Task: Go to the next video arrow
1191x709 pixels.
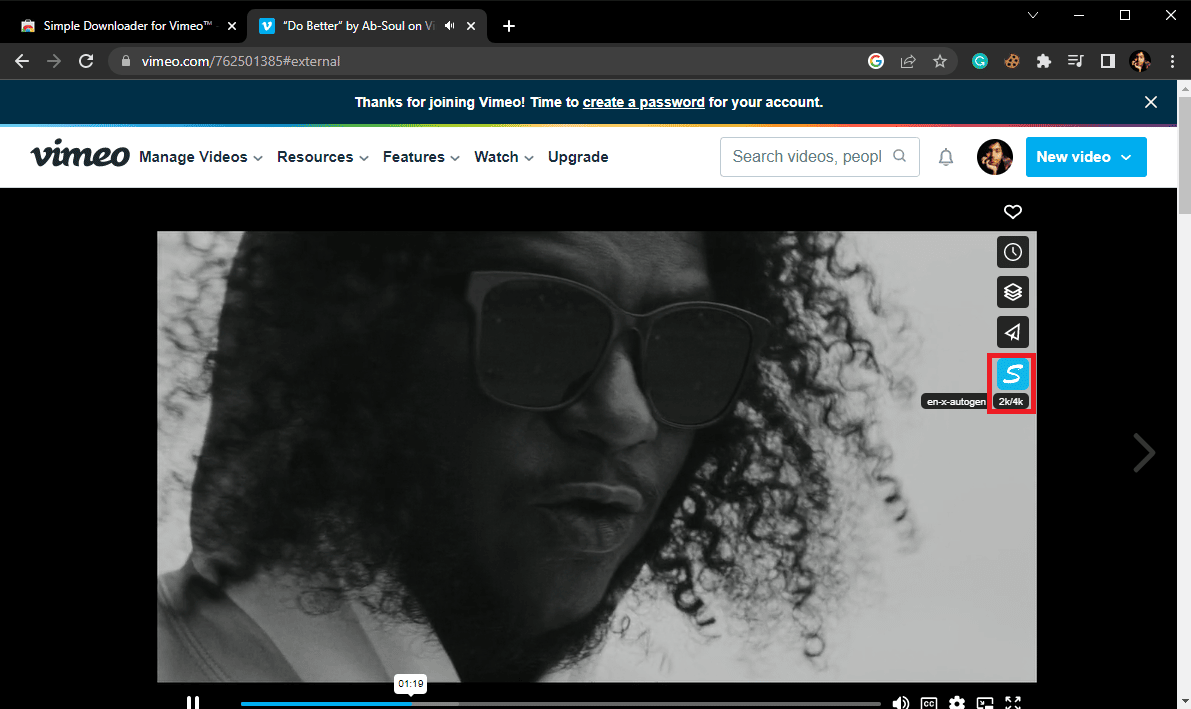Action: click(1144, 453)
